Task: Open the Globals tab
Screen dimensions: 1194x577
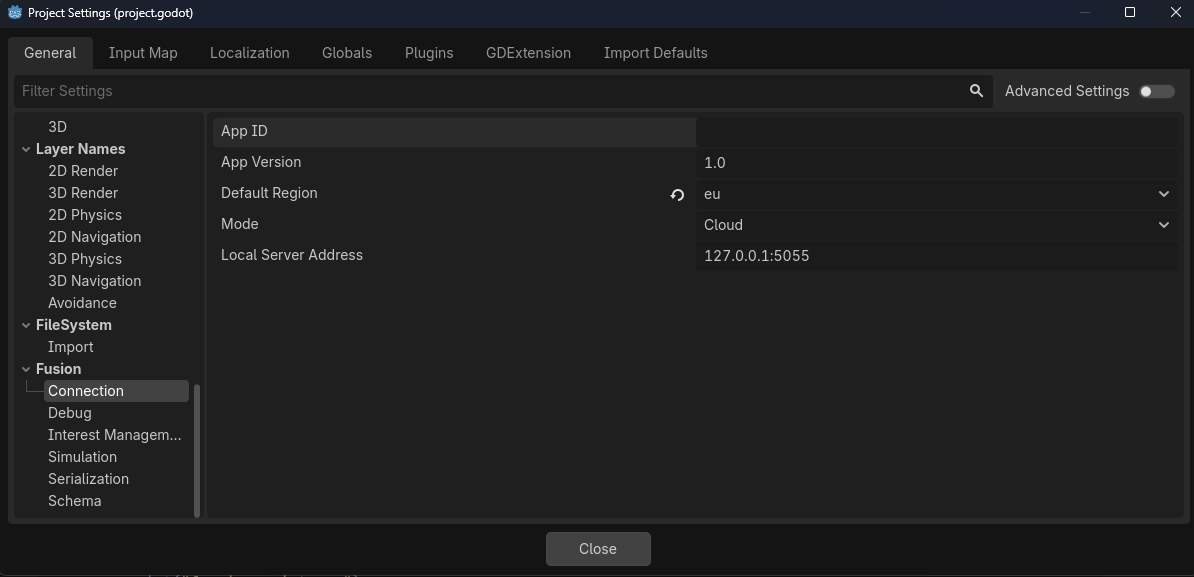Action: 347,53
